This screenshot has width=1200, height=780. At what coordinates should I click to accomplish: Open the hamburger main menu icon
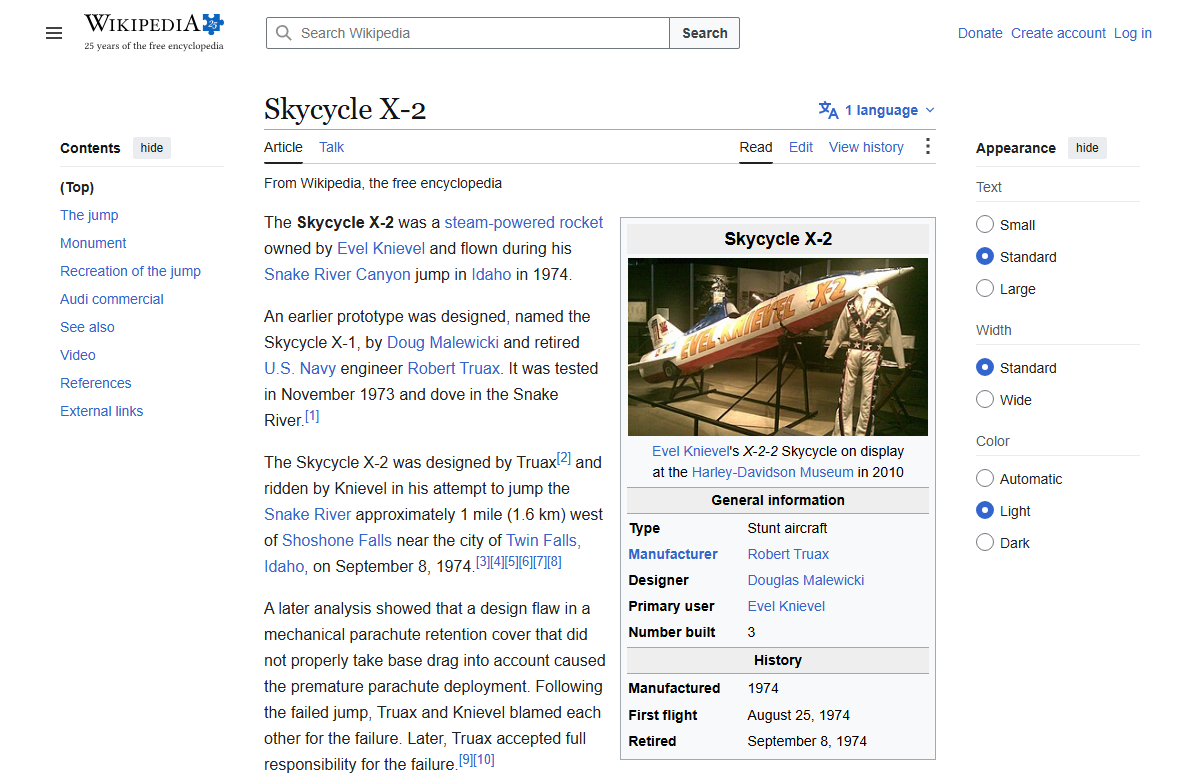[54, 33]
